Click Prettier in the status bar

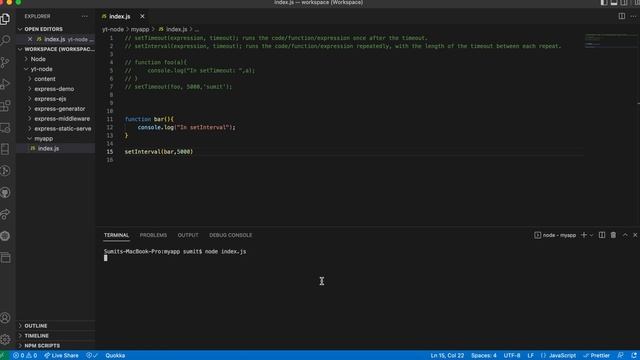click(596, 356)
